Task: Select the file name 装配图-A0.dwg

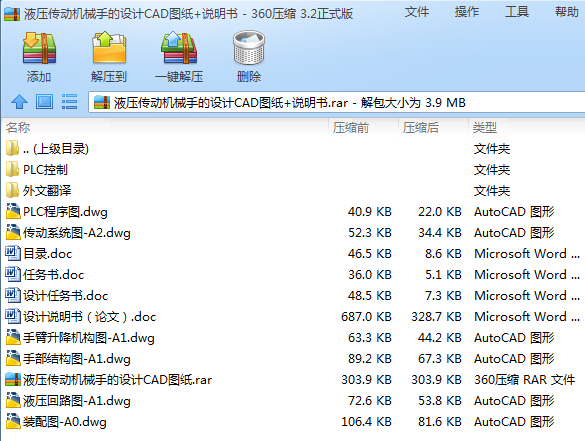Action: [65, 422]
